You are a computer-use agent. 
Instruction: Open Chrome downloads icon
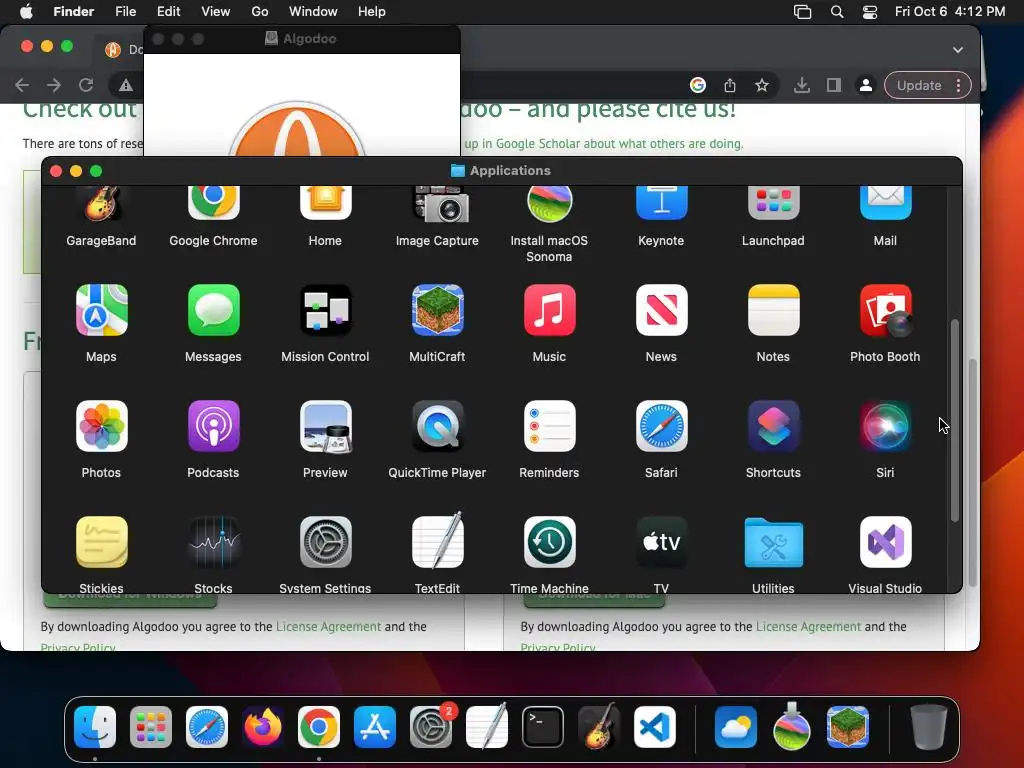802,86
